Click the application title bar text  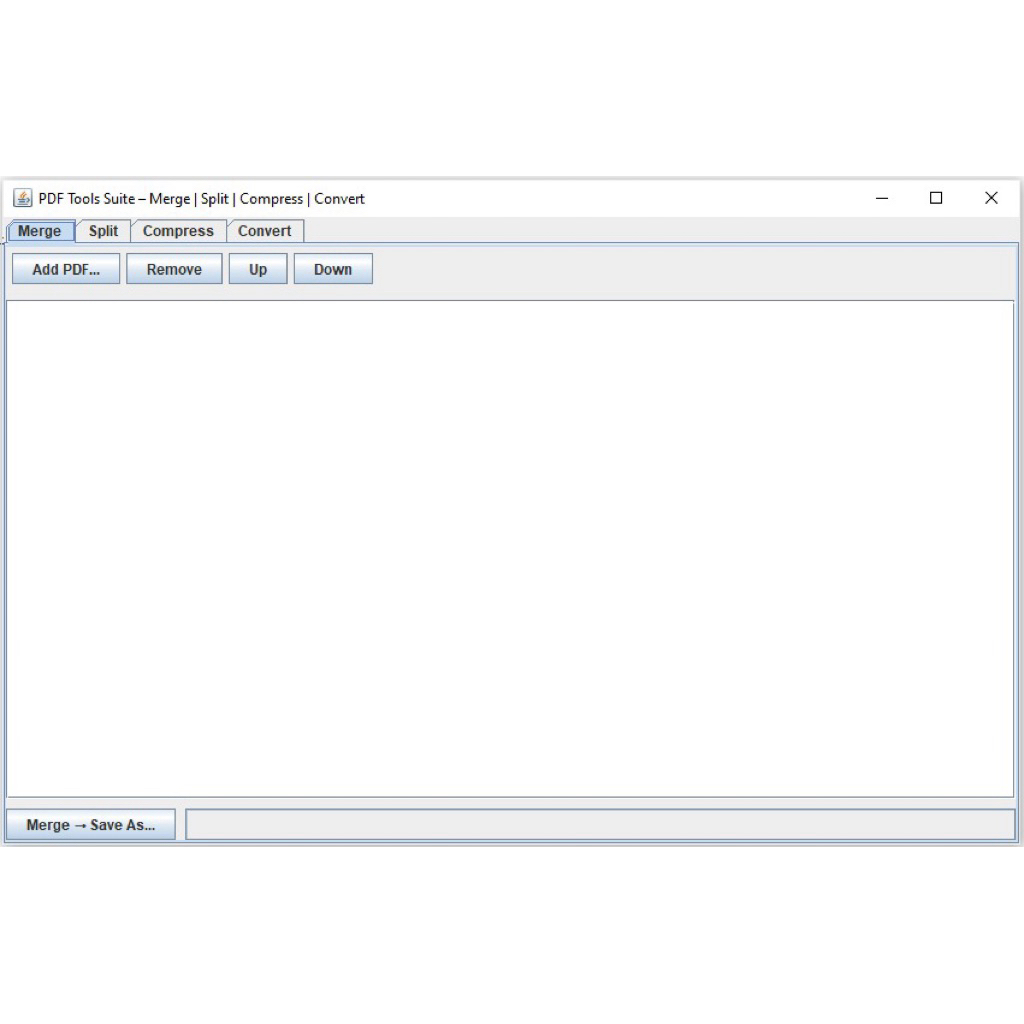tap(197, 198)
